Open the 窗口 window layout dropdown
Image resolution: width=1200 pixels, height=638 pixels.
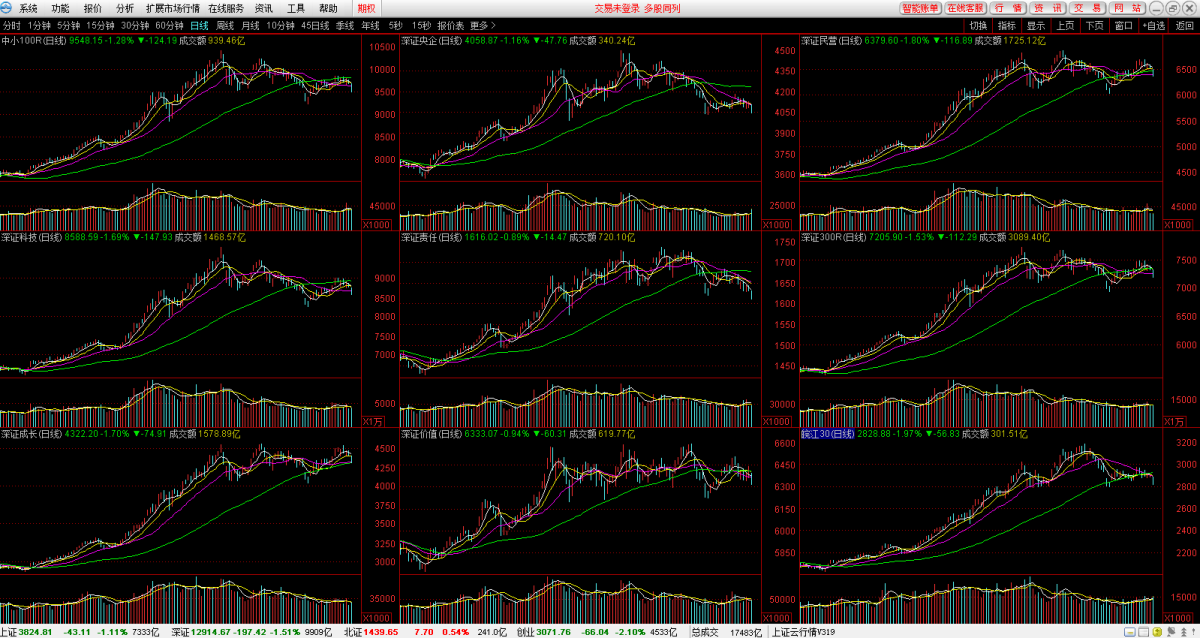pos(1124,25)
